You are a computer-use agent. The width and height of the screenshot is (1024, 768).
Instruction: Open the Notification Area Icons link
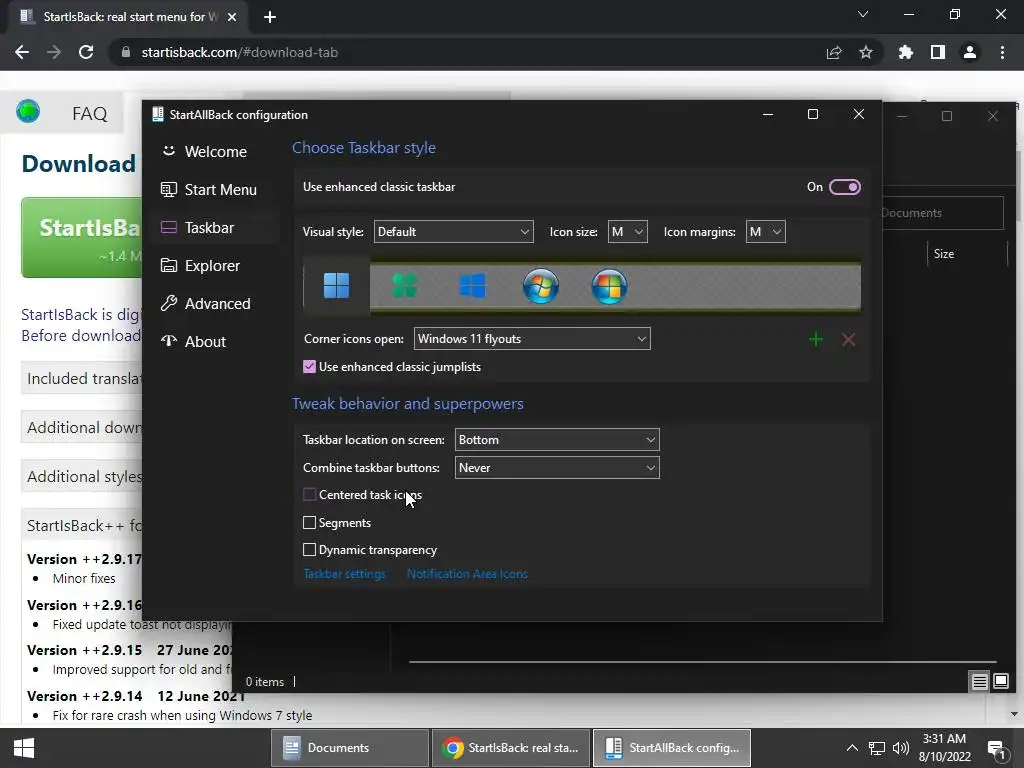click(467, 574)
